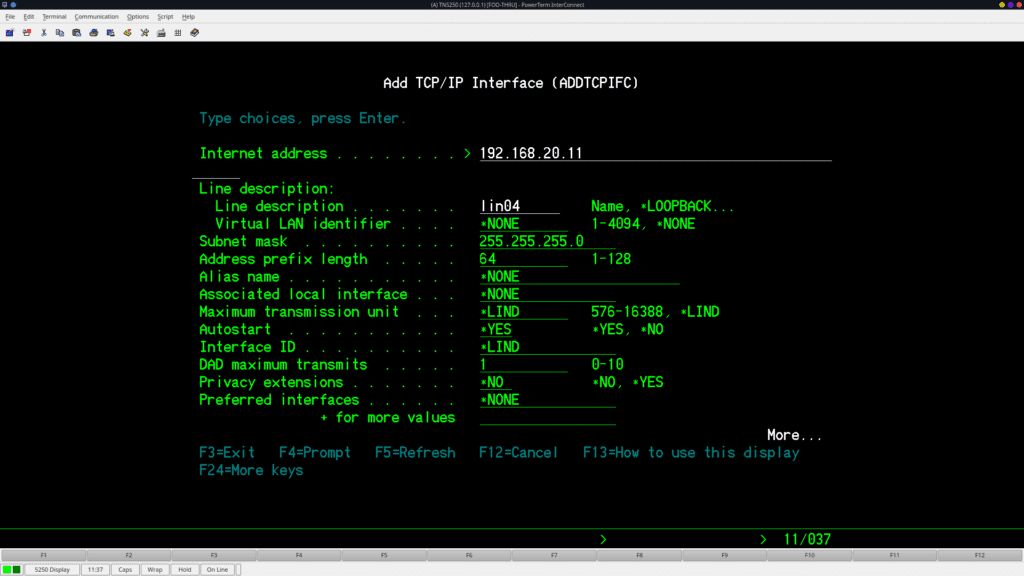The width and height of the screenshot is (1024, 576).
Task: Click the crossed tools settings icon
Action: [145, 33]
